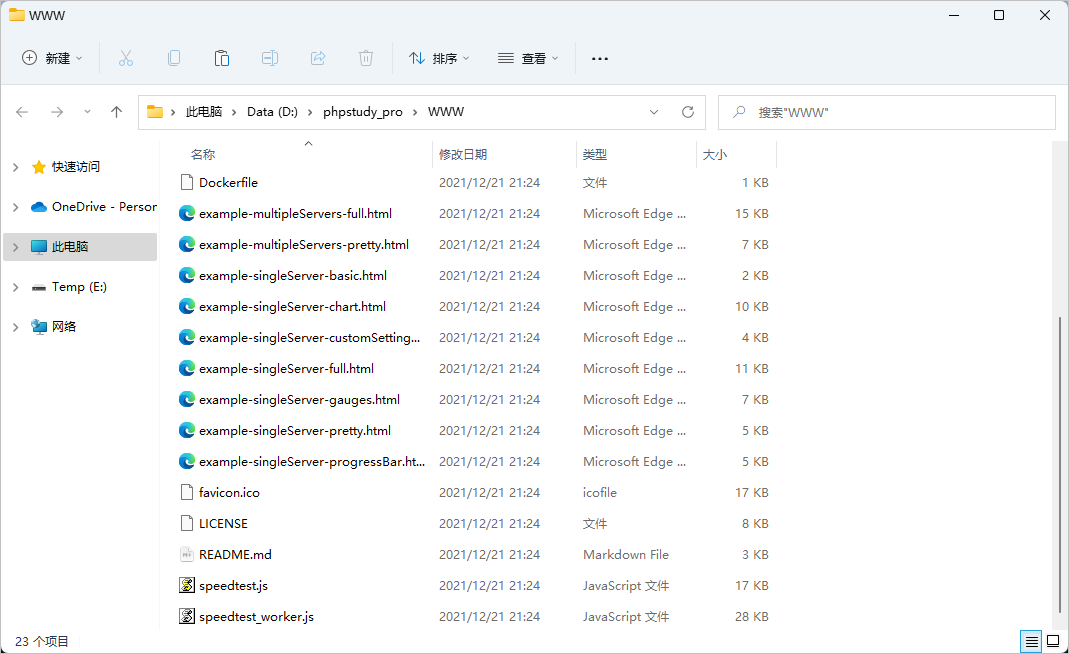Switch to large thumbnails view layout
This screenshot has height=654, width=1069.
1054,641
